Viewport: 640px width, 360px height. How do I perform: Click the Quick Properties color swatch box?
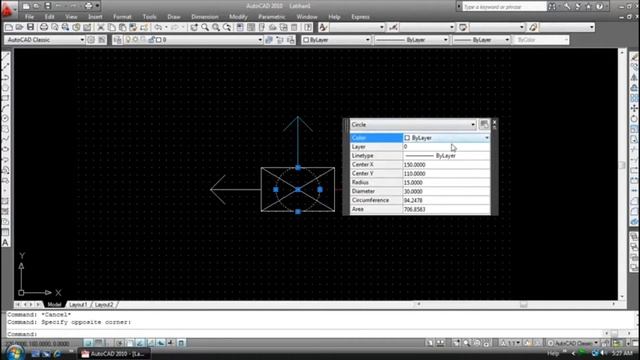pyautogui.click(x=407, y=138)
